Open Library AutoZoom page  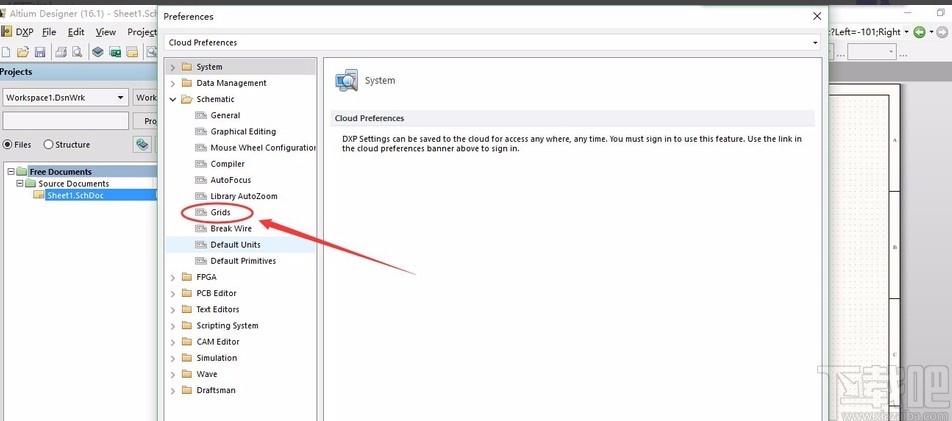coord(243,196)
